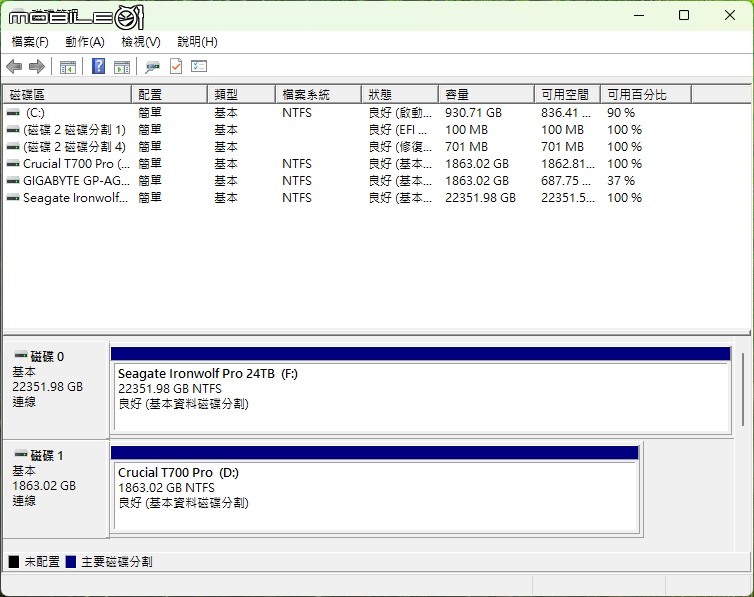Viewport: 754px width, 597px height.
Task: Minimize the disk management window
Action: coord(639,15)
